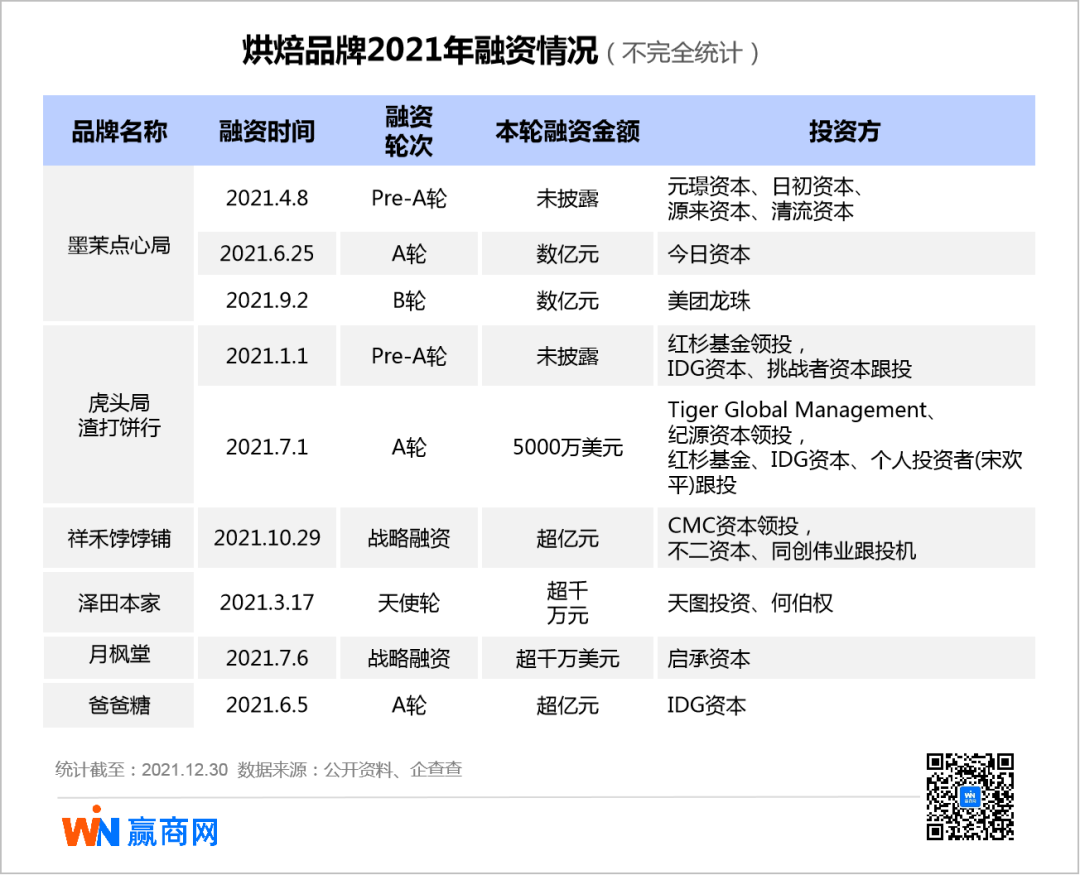
Task: Click the 爸爸糖 brand cell
Action: point(119,705)
